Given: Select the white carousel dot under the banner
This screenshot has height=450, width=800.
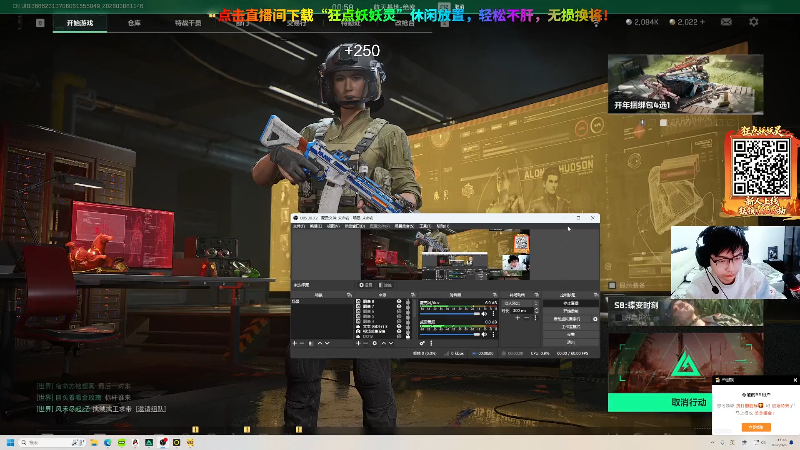Looking at the screenshot, I should click(663, 122).
